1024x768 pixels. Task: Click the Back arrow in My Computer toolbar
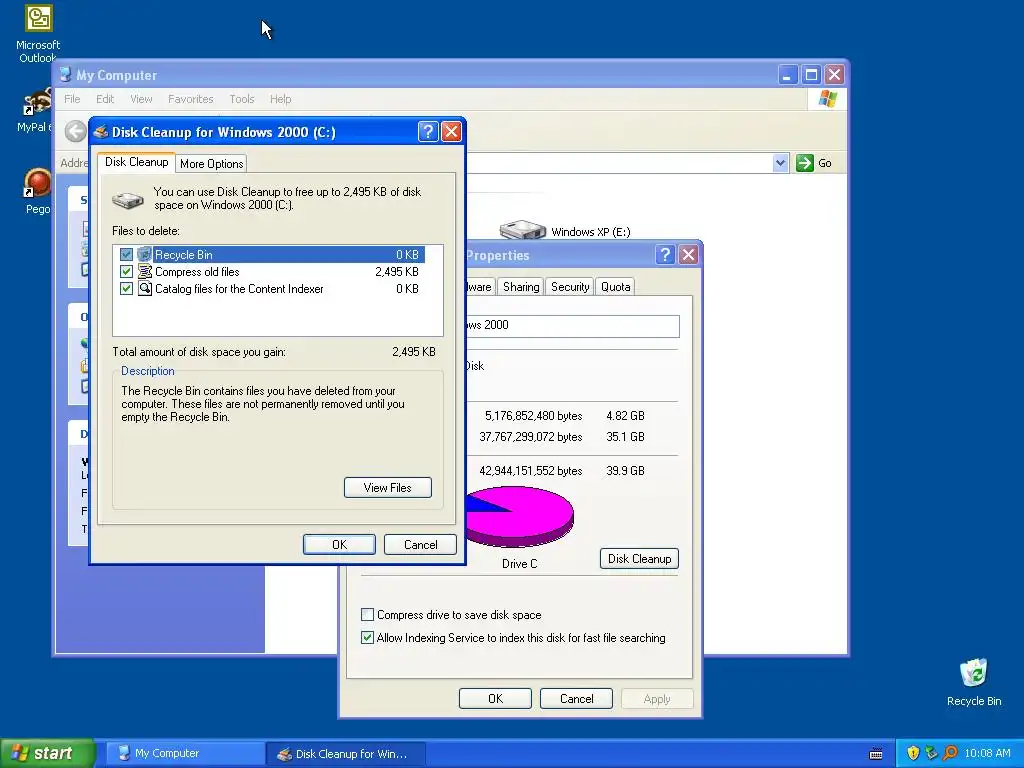tap(76, 131)
